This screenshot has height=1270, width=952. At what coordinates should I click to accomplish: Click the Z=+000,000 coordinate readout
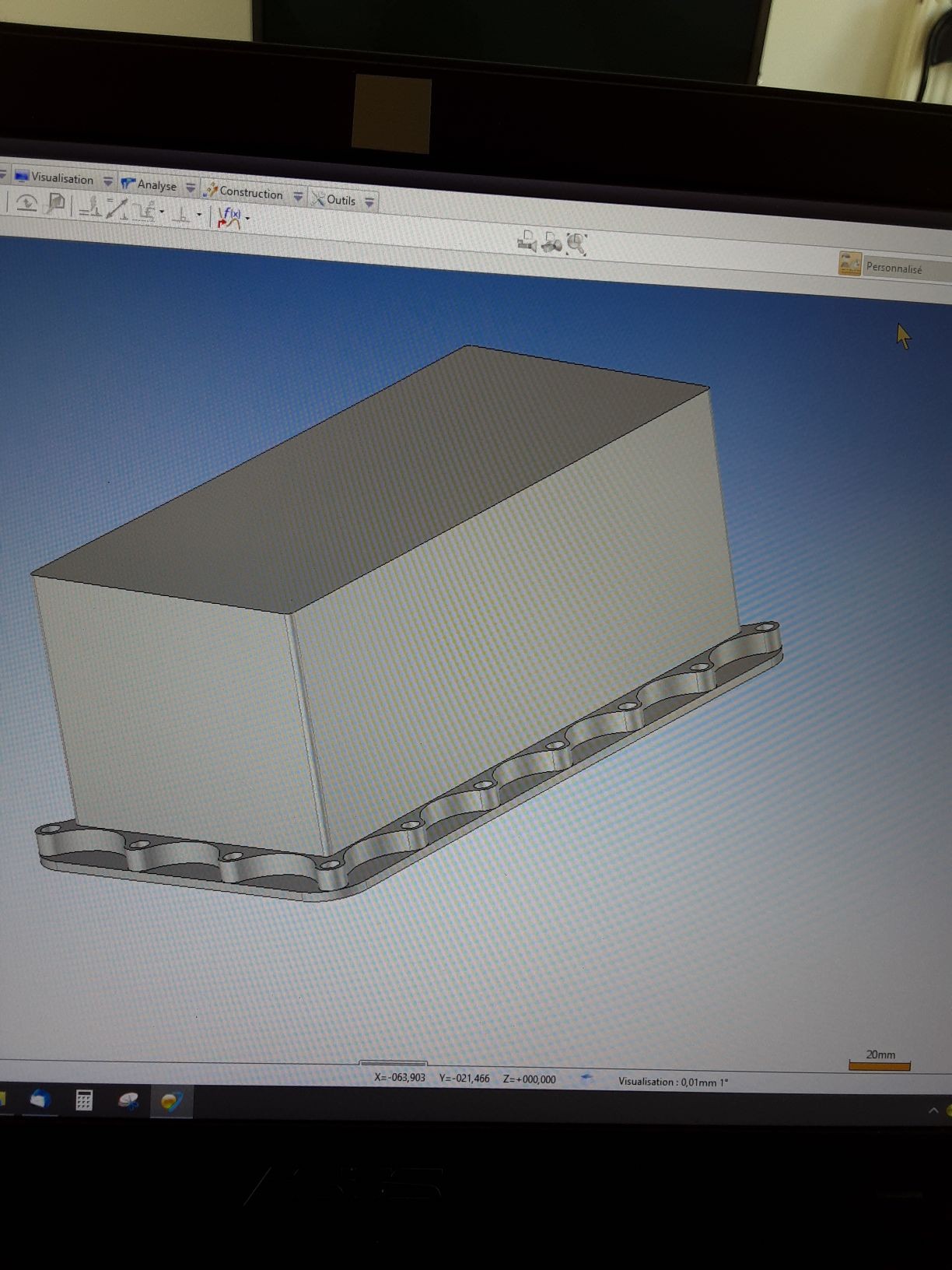click(529, 1079)
